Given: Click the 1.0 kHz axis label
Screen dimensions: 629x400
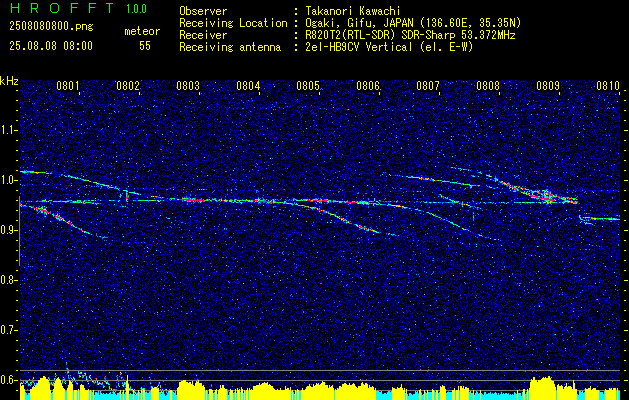Looking at the screenshot, I should [8, 180].
